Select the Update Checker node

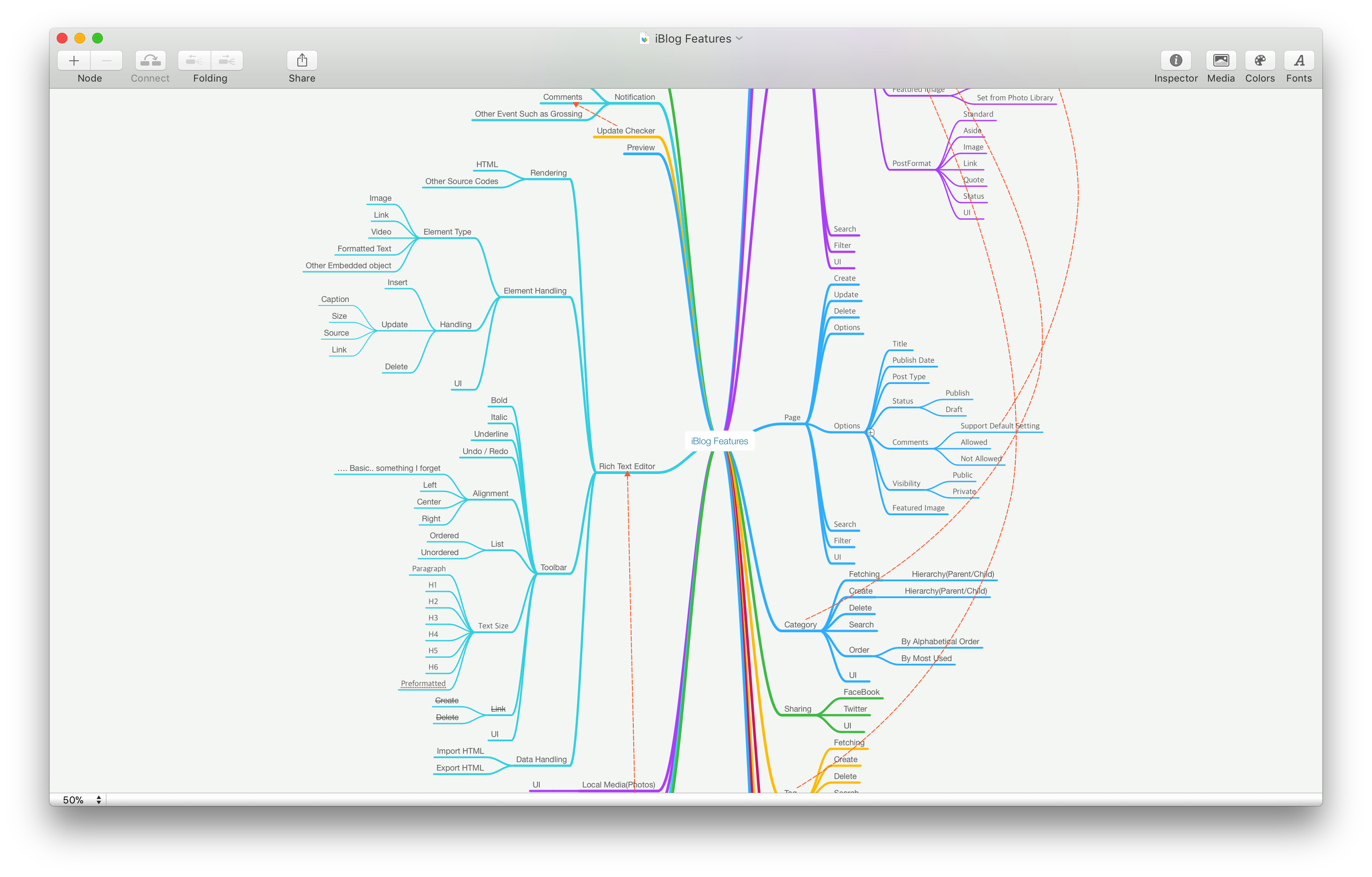coord(626,131)
